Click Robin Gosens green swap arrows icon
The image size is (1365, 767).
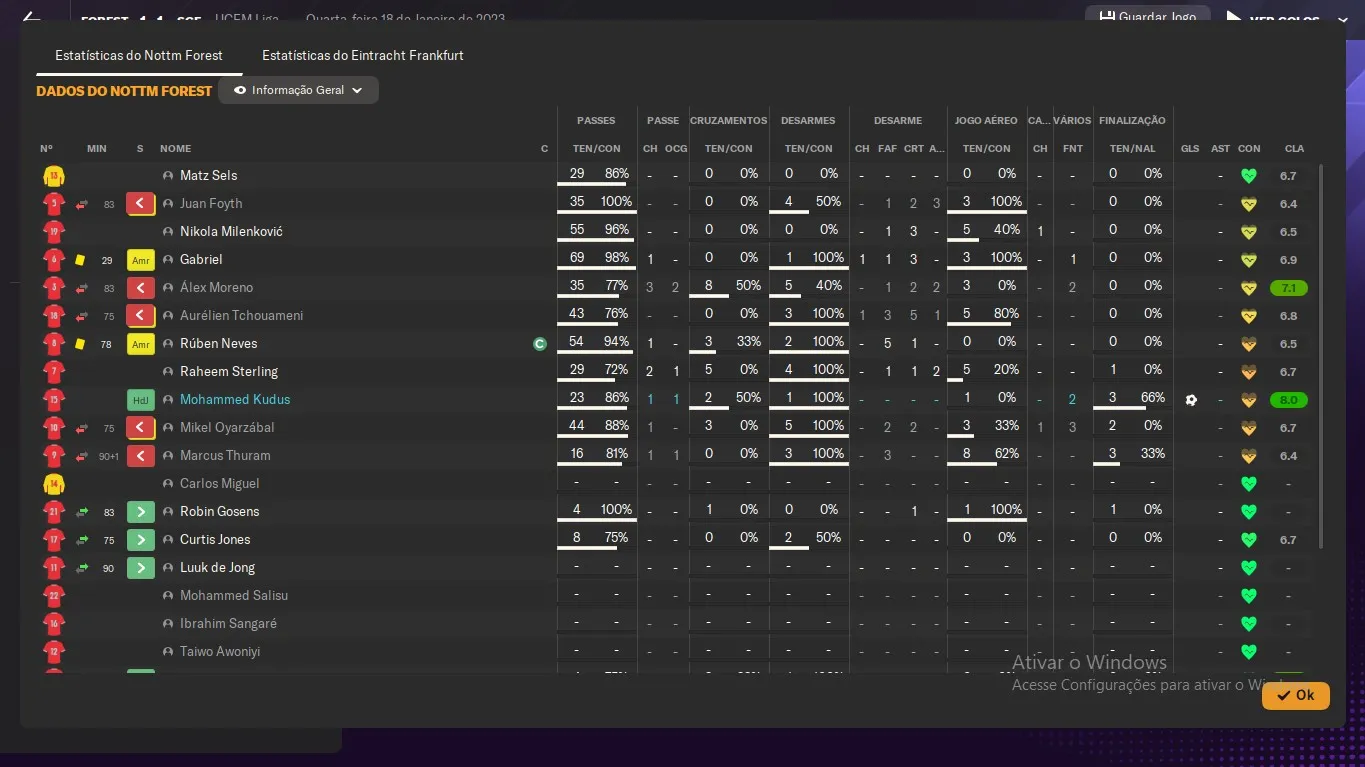pyautogui.click(x=82, y=512)
